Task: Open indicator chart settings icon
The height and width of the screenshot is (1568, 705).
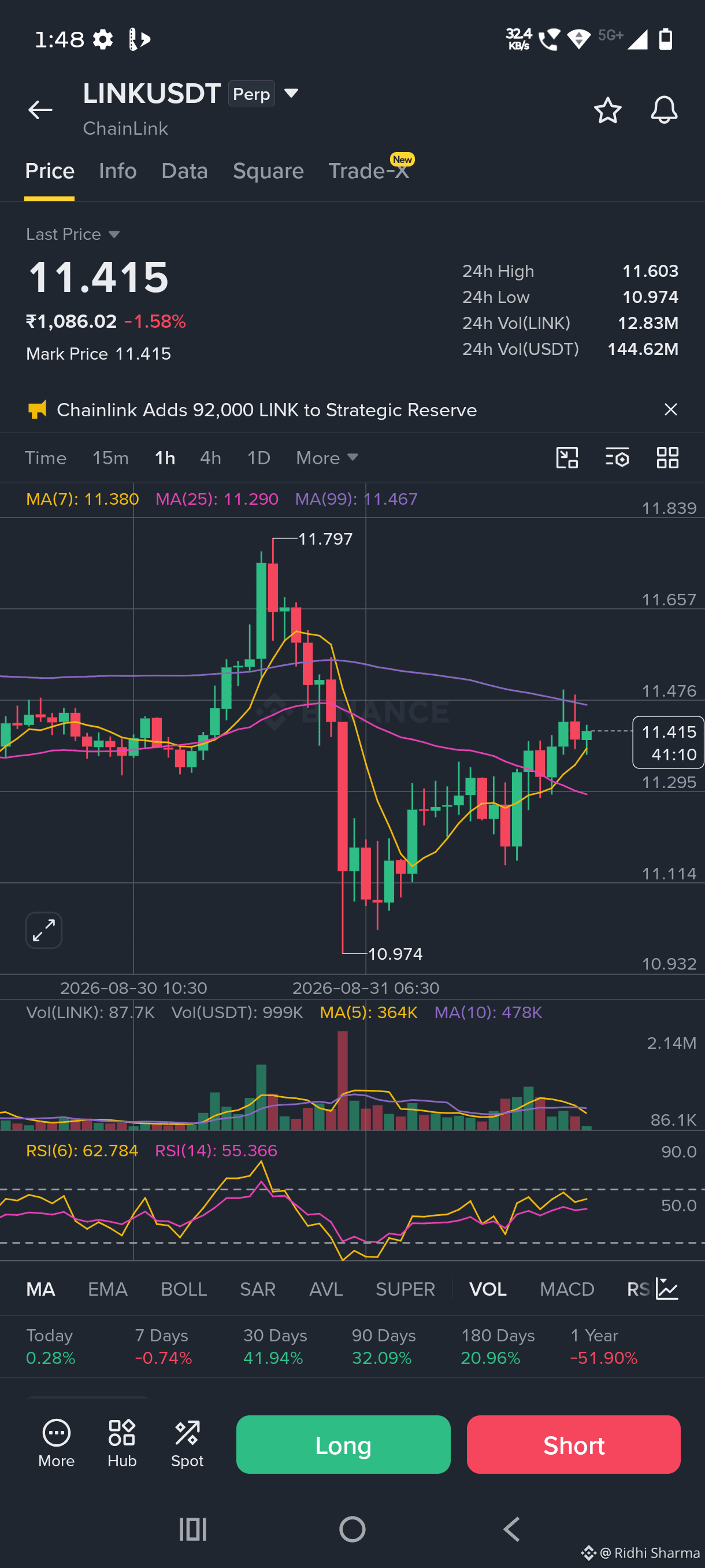Action: 667,1289
